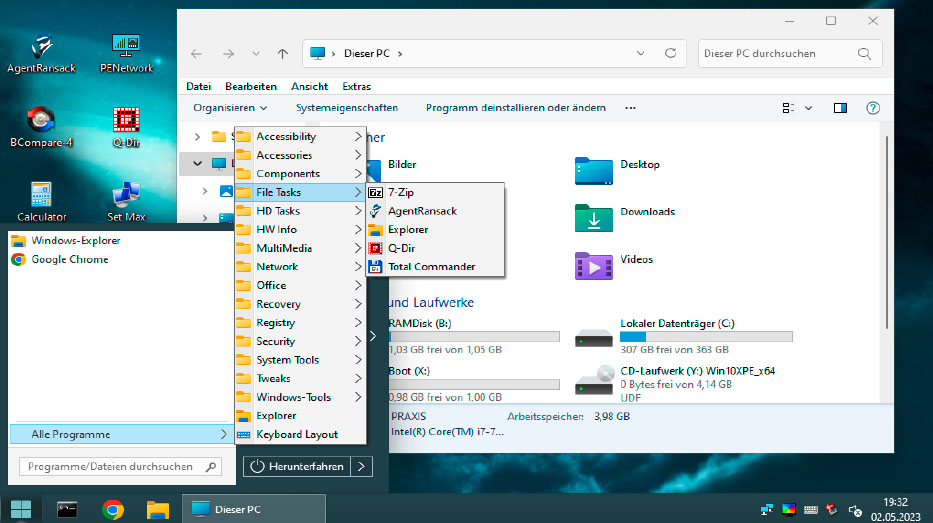Open PENetwork desktop shortcut
The image size is (933, 523).
coord(126,54)
